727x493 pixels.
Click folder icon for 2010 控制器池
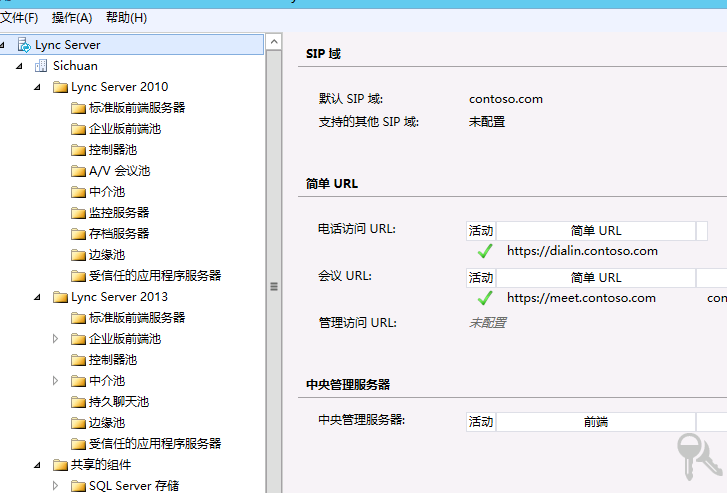78,150
